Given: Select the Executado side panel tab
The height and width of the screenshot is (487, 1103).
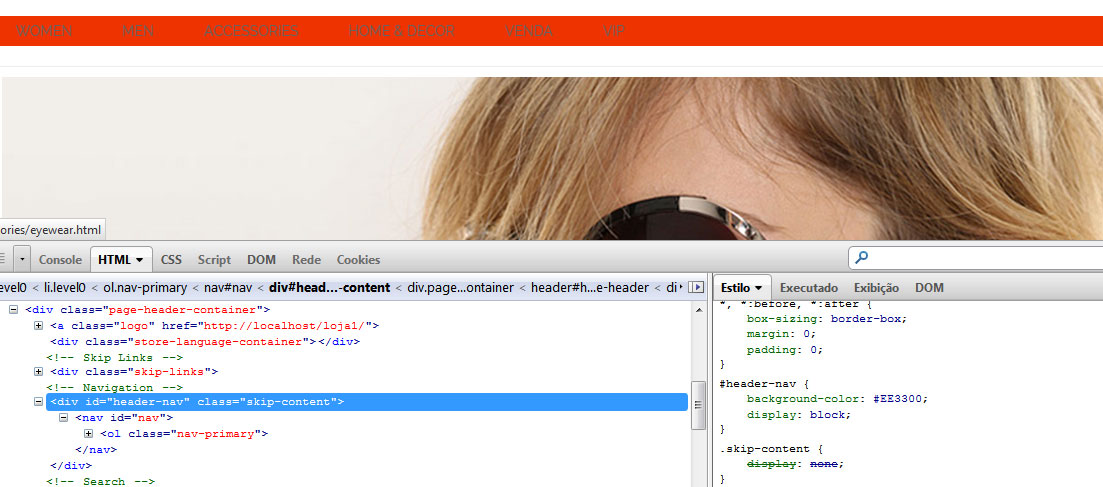Looking at the screenshot, I should (x=808, y=288).
